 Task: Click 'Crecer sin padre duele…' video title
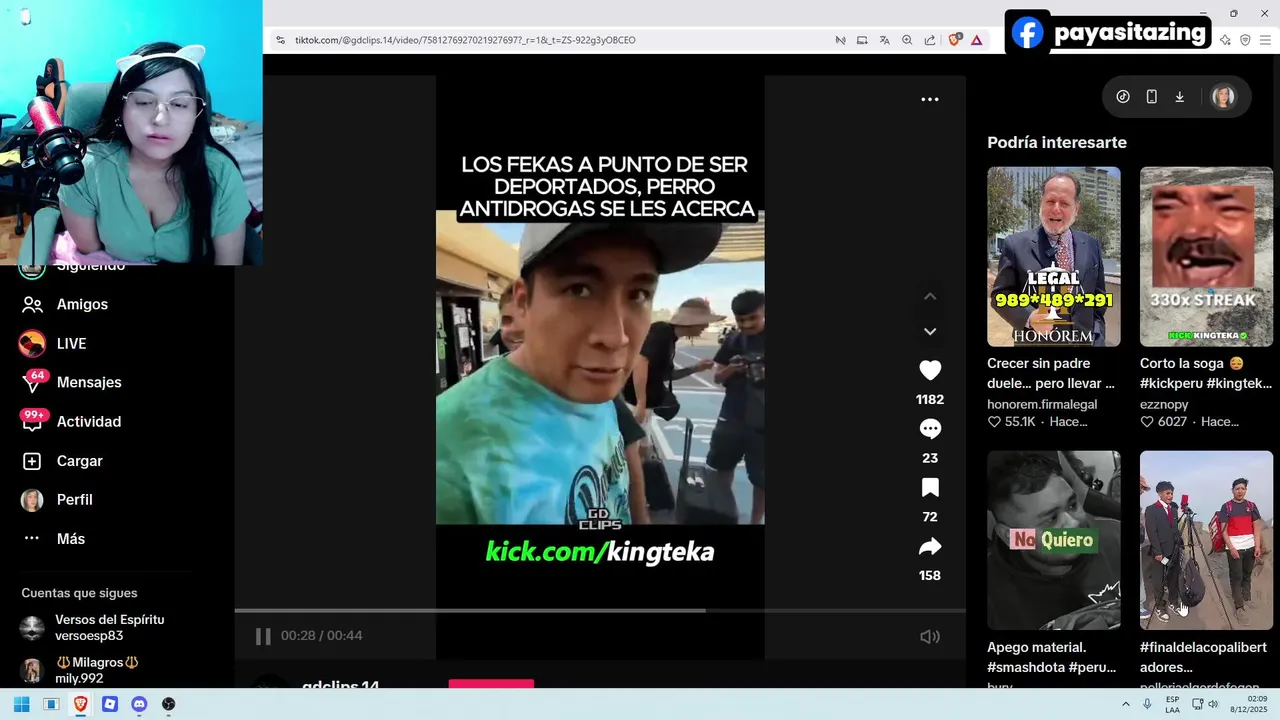pyautogui.click(x=1050, y=373)
